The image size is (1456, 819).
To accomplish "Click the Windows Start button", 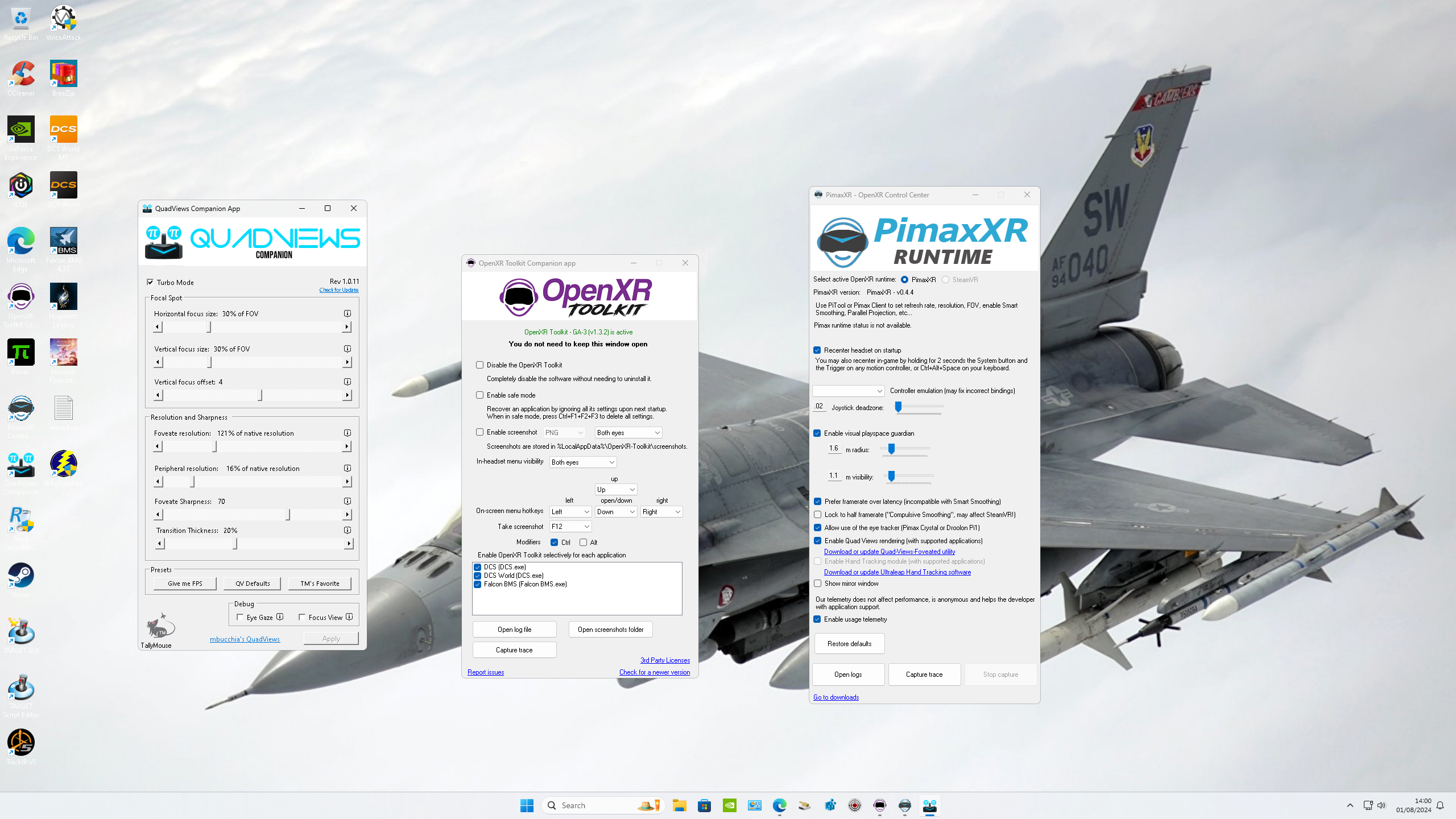I will click(x=527, y=805).
